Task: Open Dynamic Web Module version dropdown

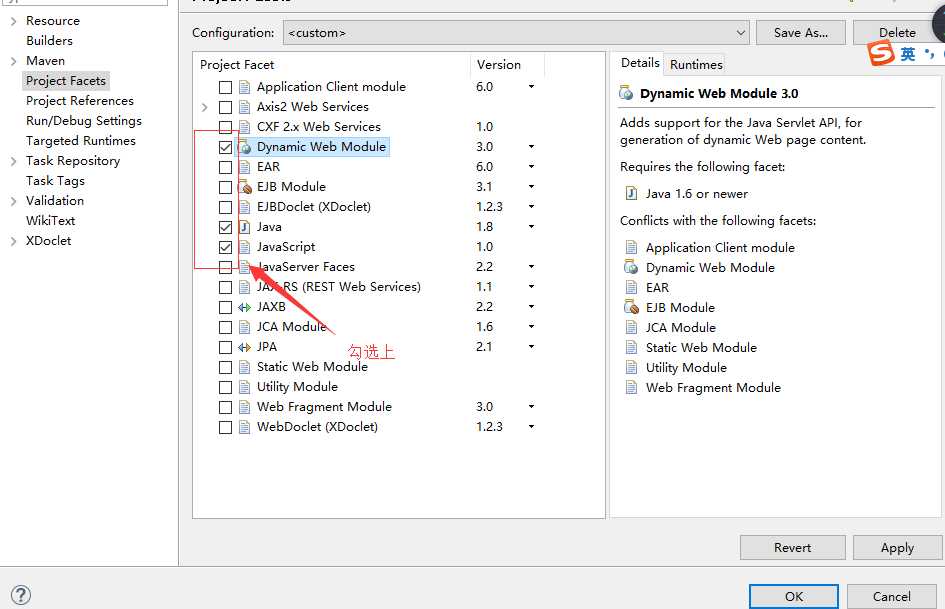Action: point(531,147)
